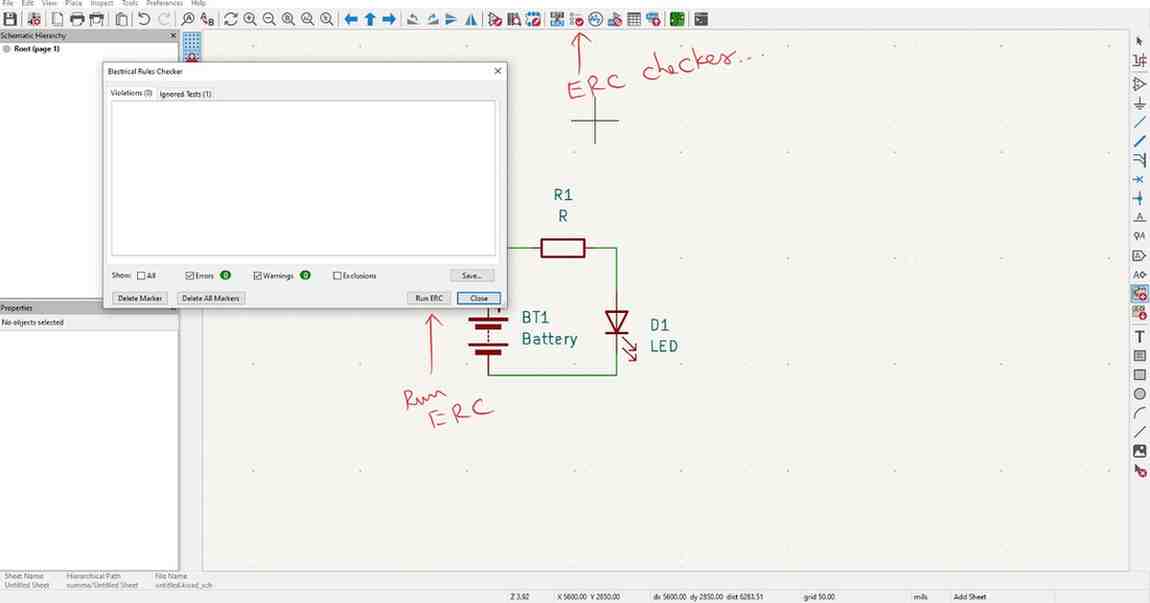Mirror selection vertically

[452, 20]
